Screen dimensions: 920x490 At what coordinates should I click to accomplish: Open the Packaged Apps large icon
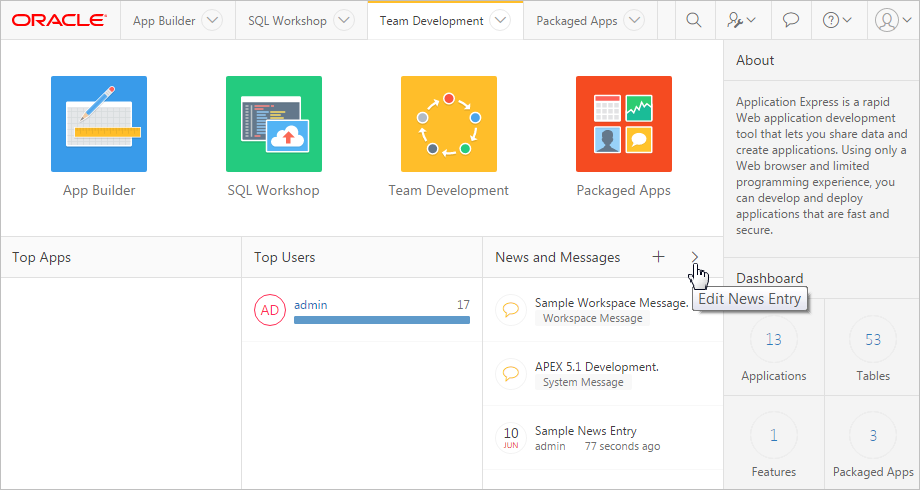[x=623, y=124]
